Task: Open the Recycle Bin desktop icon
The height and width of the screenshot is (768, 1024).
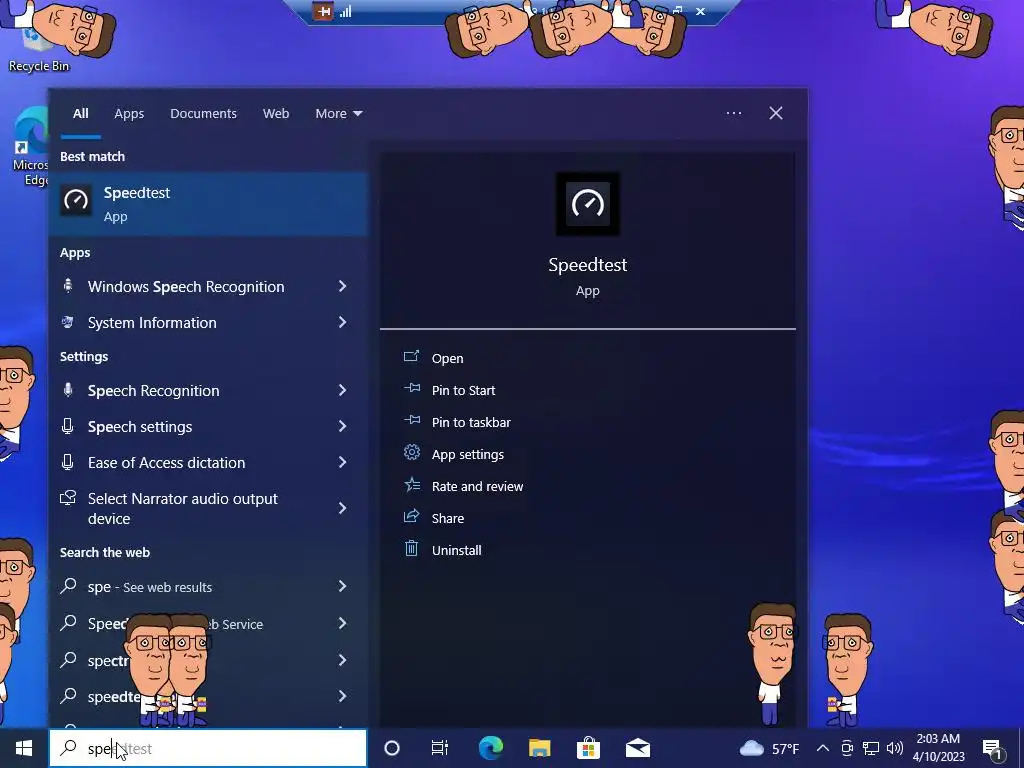Action: (39, 42)
